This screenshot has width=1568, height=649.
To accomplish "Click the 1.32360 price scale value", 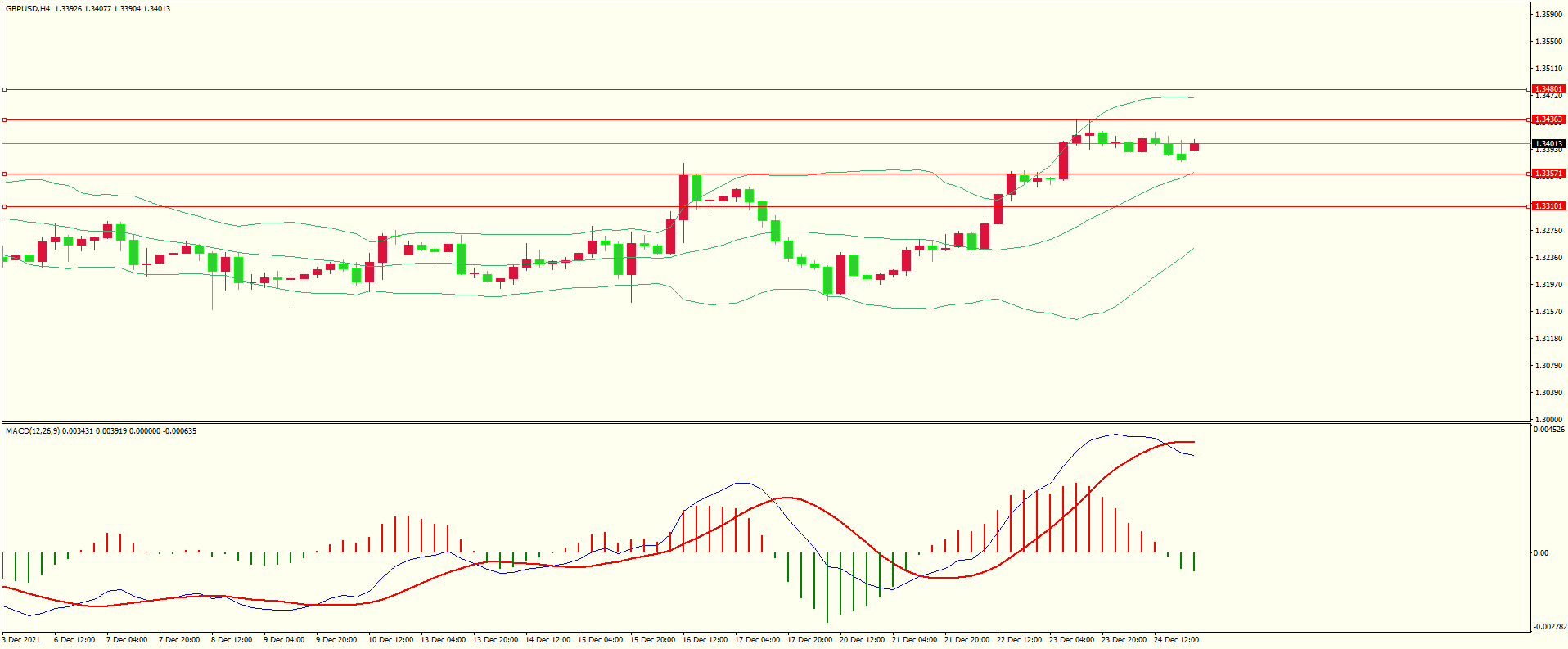I will (x=1549, y=258).
